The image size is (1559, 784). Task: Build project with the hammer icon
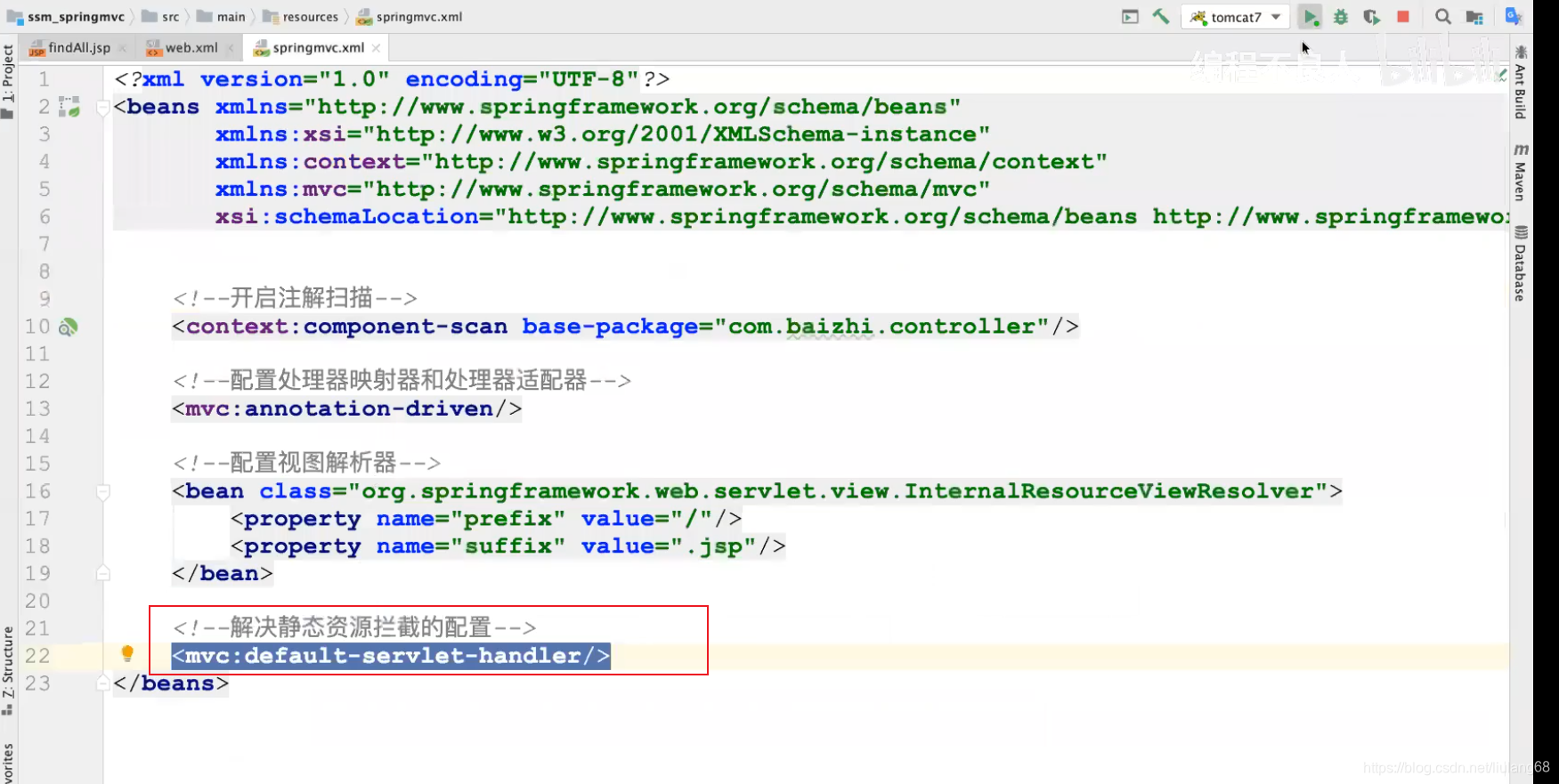tap(1161, 16)
